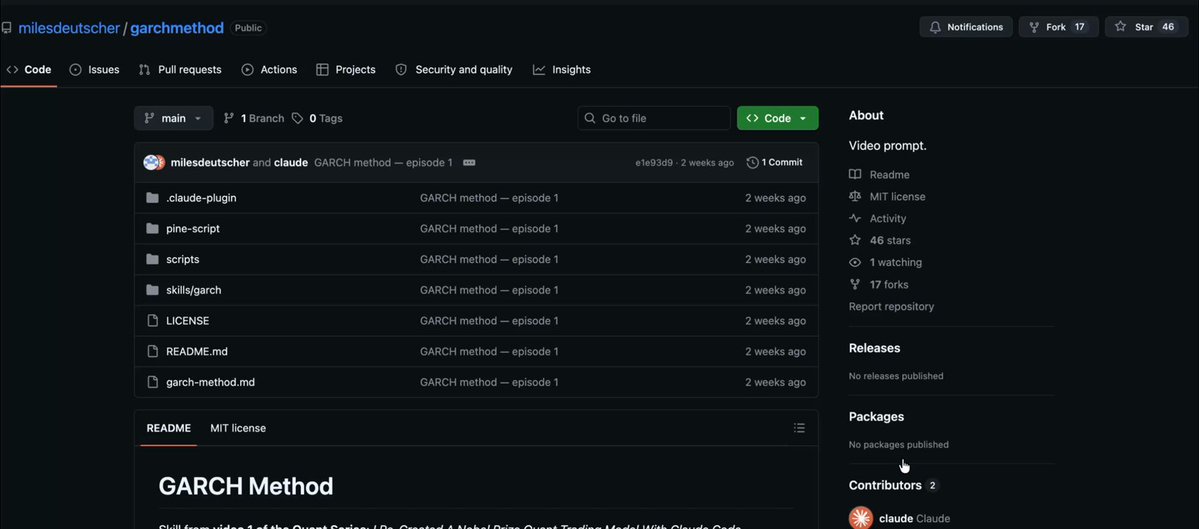Click Report repository link
The height and width of the screenshot is (529, 1199).
[891, 307]
